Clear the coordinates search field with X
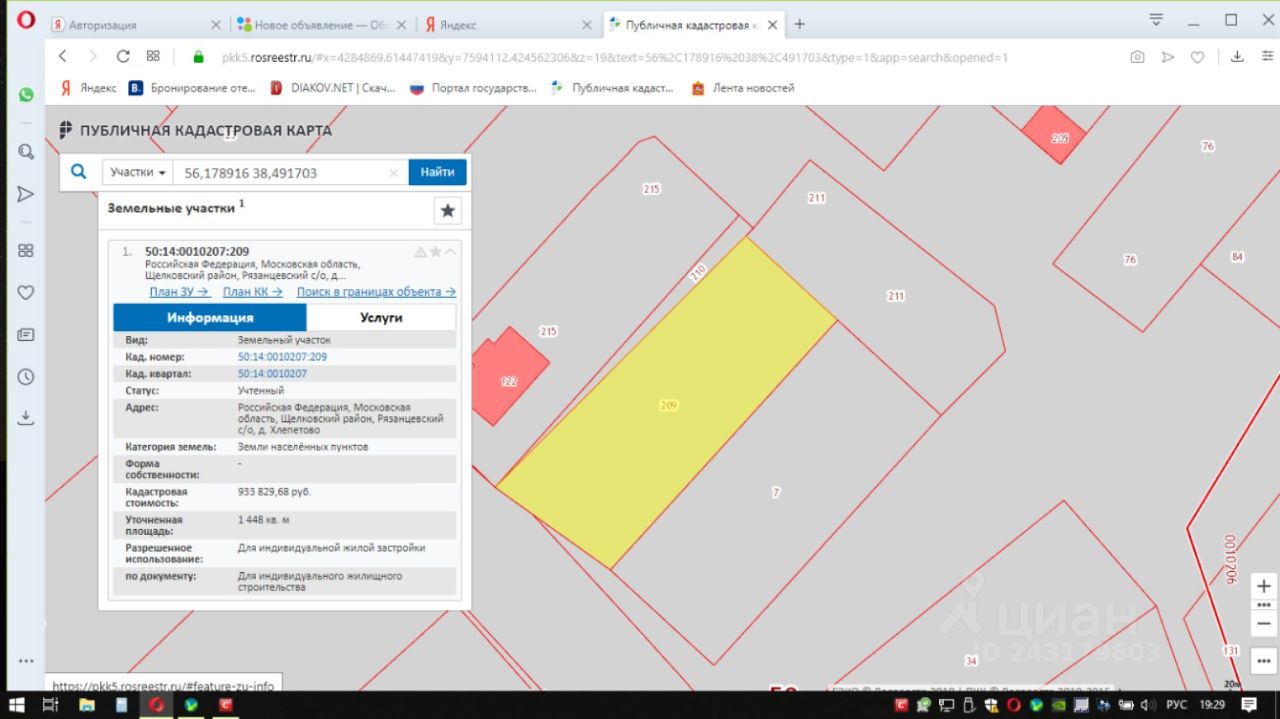 [x=394, y=173]
